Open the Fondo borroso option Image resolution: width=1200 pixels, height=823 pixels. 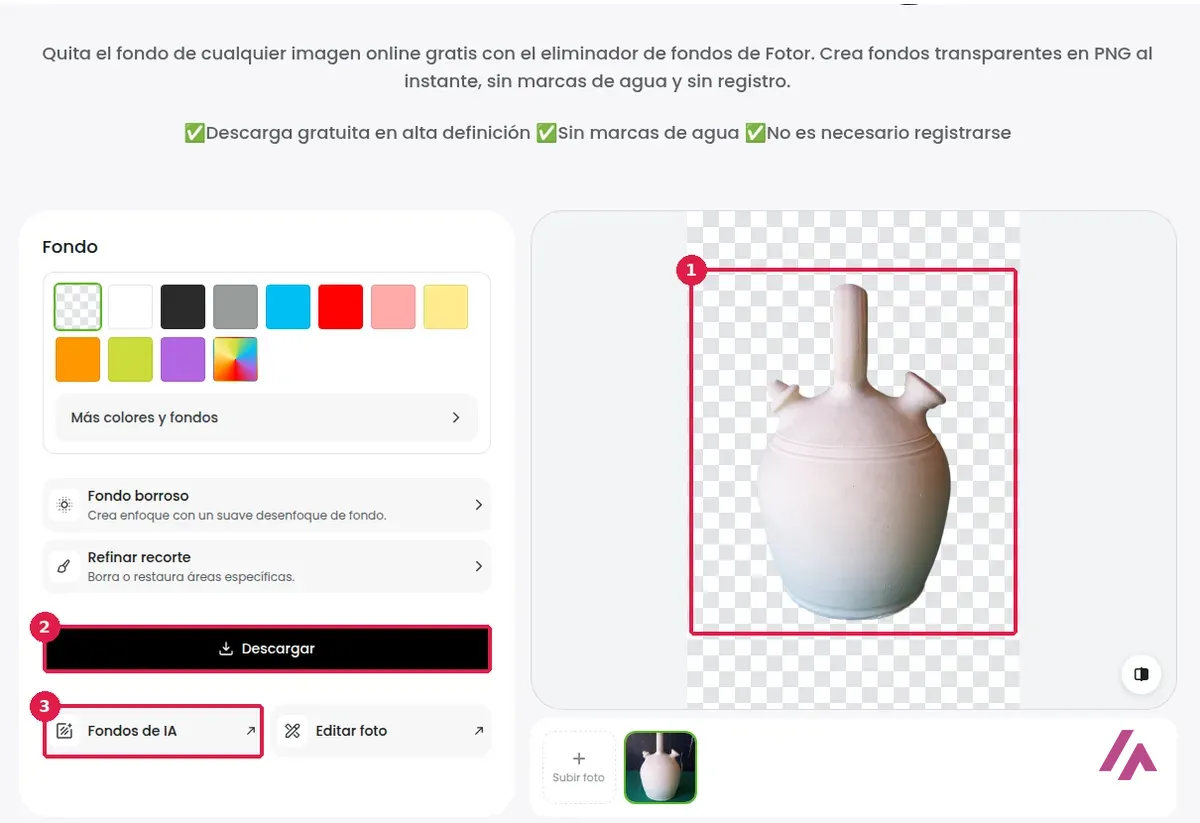tap(267, 505)
